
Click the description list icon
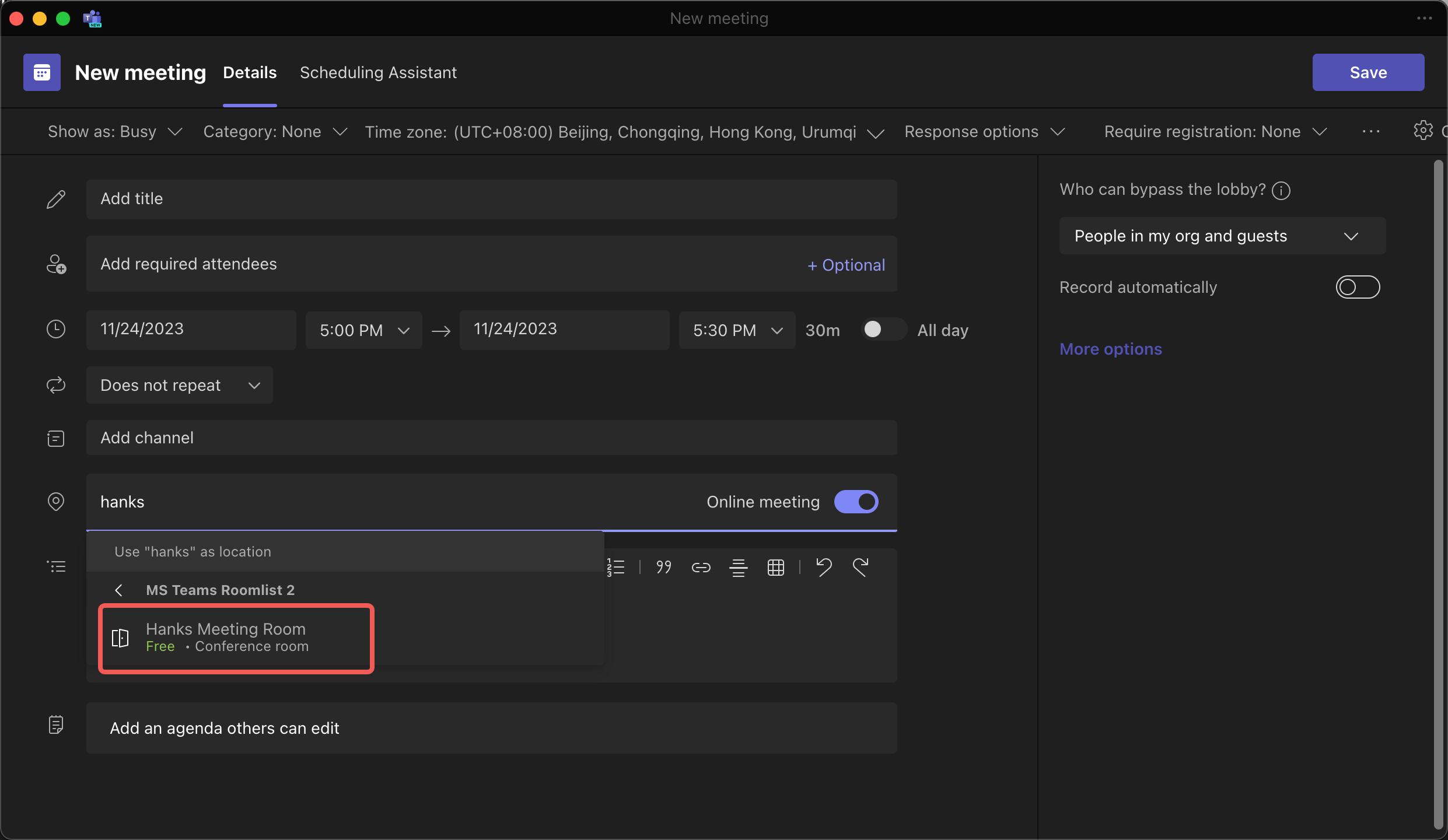pyautogui.click(x=56, y=566)
